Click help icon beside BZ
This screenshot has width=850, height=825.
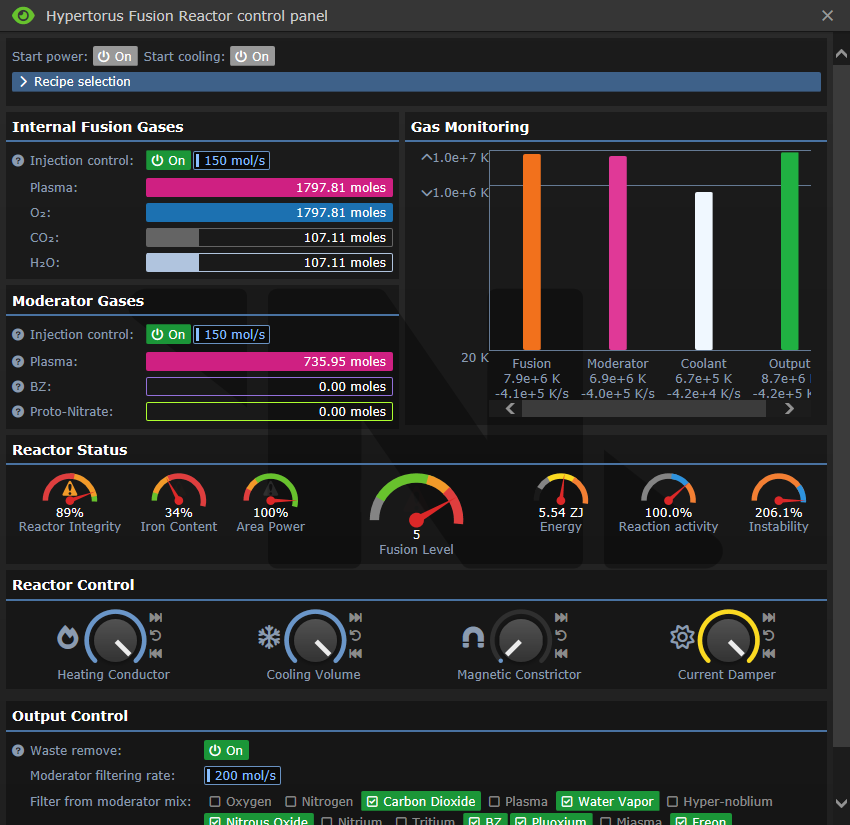click(x=18, y=386)
